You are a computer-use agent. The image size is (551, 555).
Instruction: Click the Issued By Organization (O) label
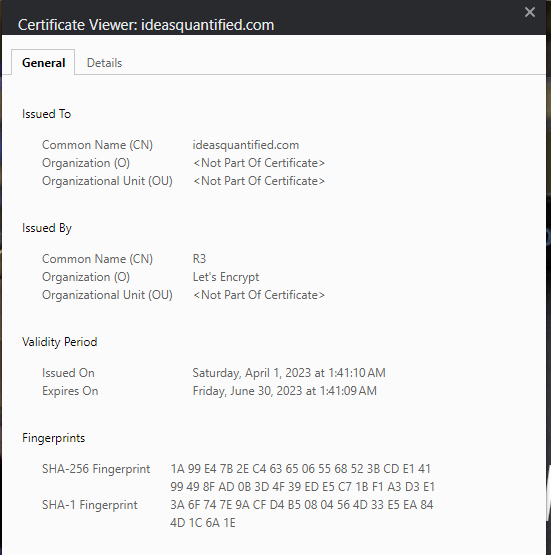tap(86, 277)
